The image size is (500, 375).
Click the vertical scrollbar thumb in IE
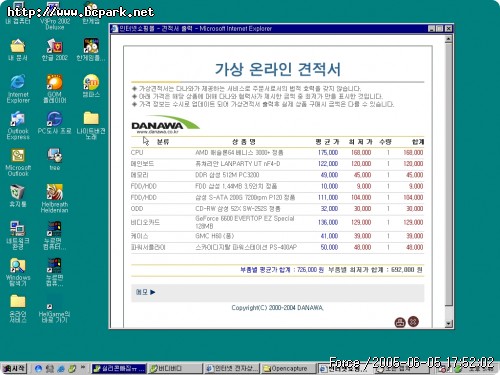click(449, 174)
